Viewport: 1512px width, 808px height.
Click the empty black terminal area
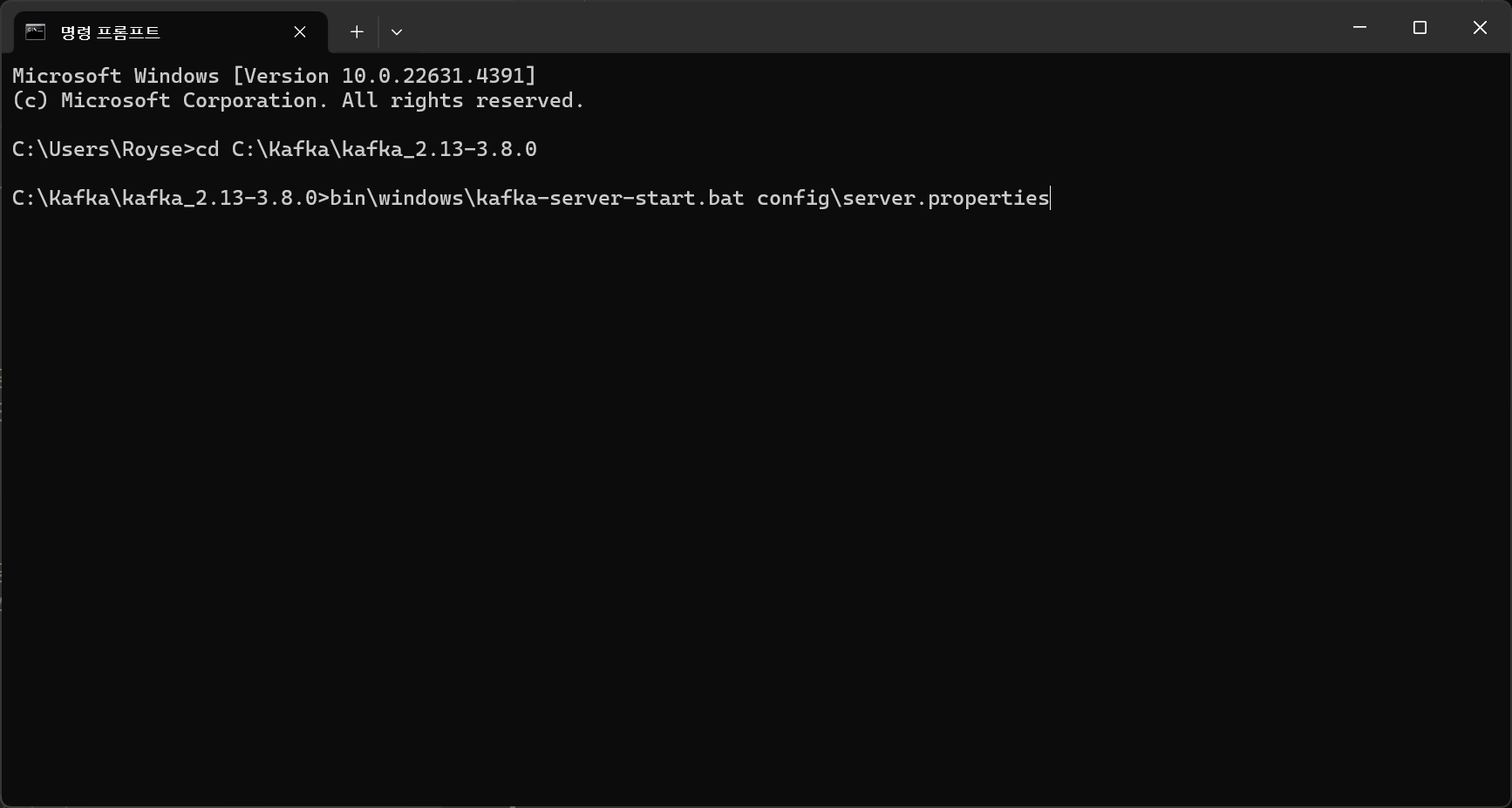[x=755, y=506]
